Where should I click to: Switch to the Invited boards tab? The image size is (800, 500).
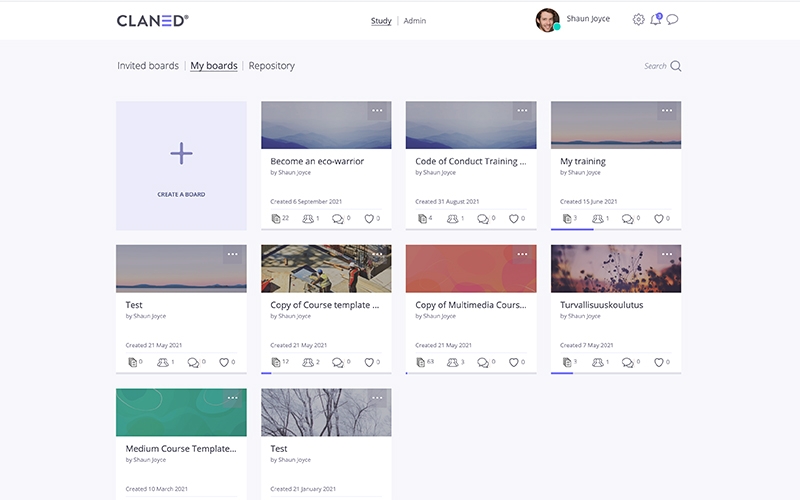pyautogui.click(x=148, y=66)
